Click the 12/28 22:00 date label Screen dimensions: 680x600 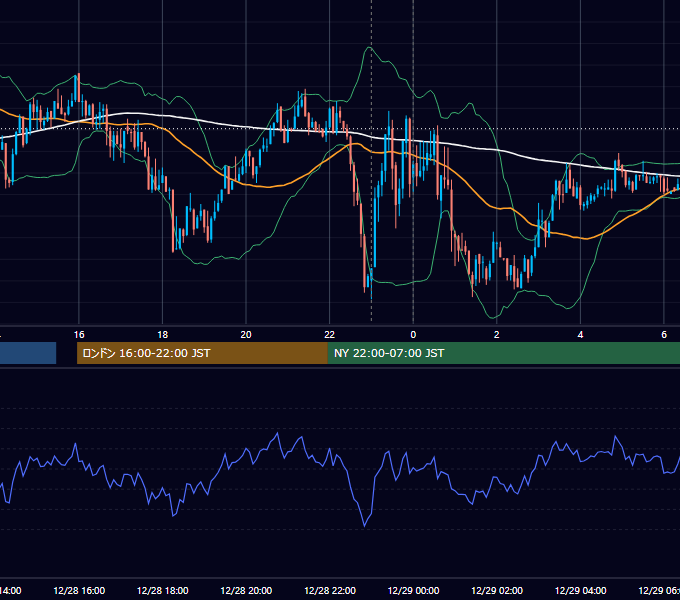coord(330,591)
